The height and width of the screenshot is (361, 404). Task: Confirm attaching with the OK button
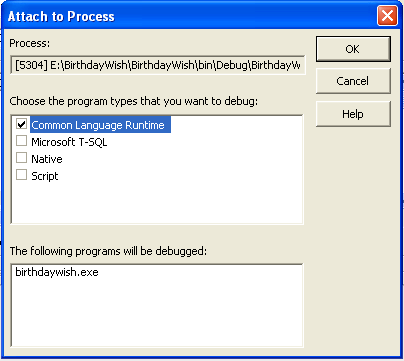pyautogui.click(x=353, y=49)
